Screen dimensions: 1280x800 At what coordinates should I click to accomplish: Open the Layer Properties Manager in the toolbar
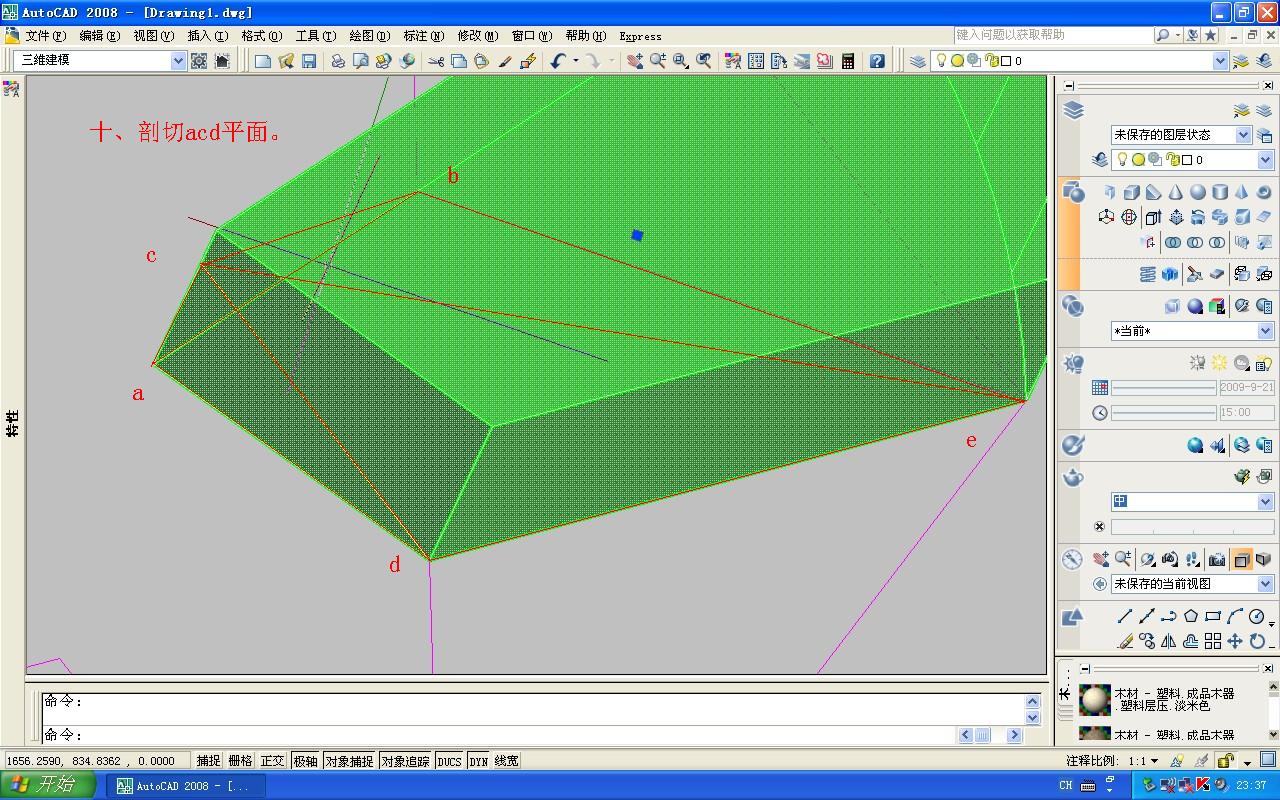(918, 61)
